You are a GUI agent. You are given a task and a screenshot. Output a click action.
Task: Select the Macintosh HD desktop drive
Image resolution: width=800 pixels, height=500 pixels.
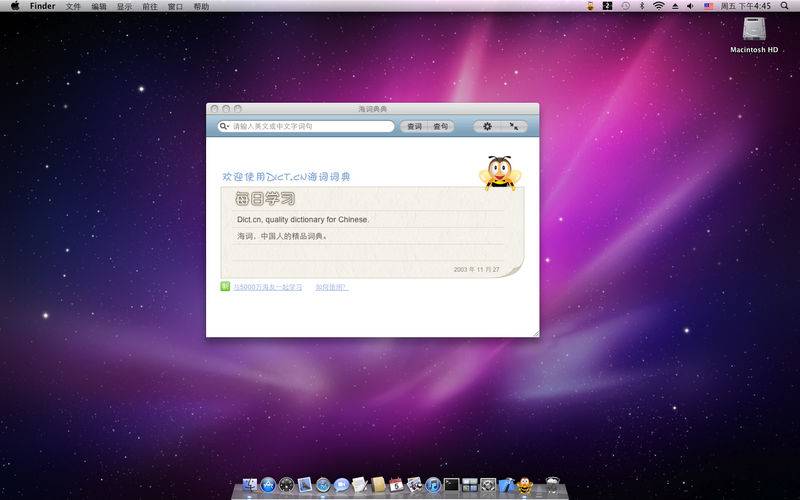[754, 35]
